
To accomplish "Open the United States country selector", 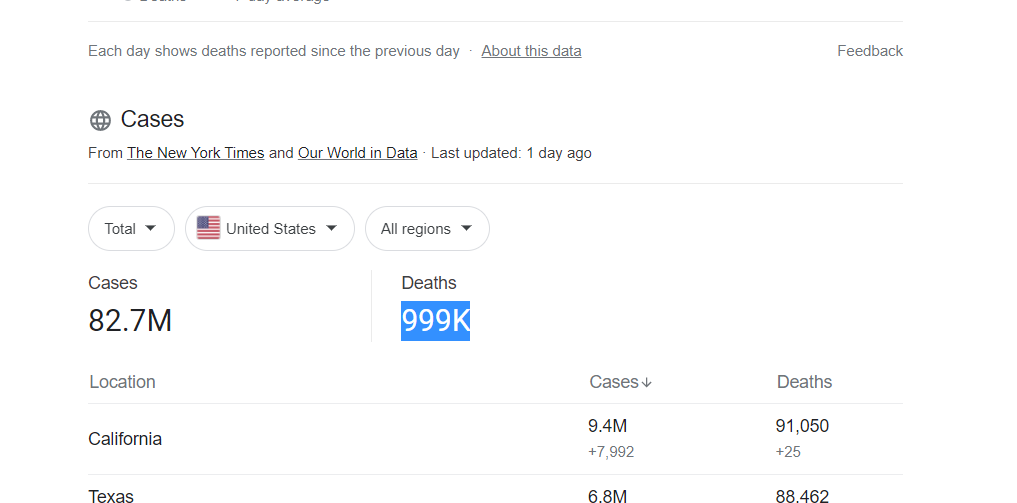I will click(270, 228).
